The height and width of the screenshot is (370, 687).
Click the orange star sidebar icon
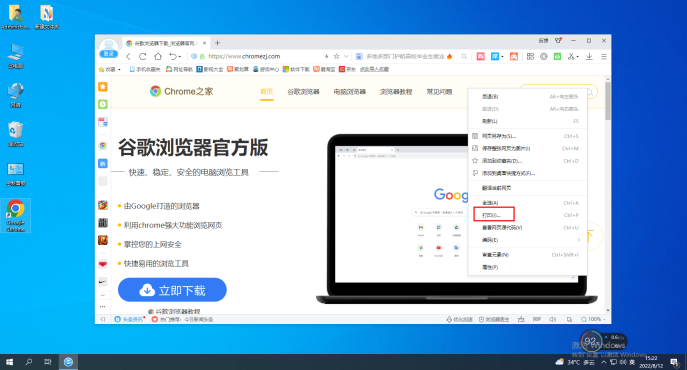pos(103,87)
